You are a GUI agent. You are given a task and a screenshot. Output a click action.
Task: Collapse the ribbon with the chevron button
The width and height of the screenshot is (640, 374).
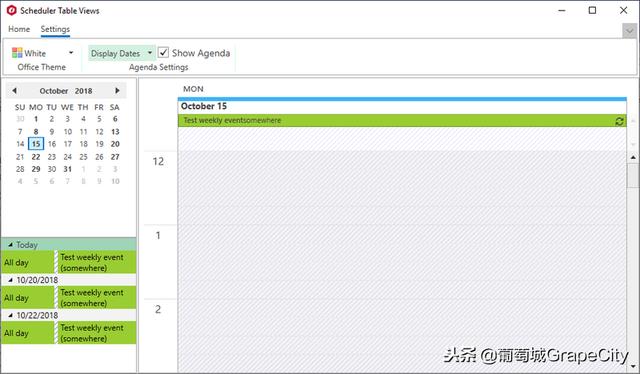click(630, 31)
